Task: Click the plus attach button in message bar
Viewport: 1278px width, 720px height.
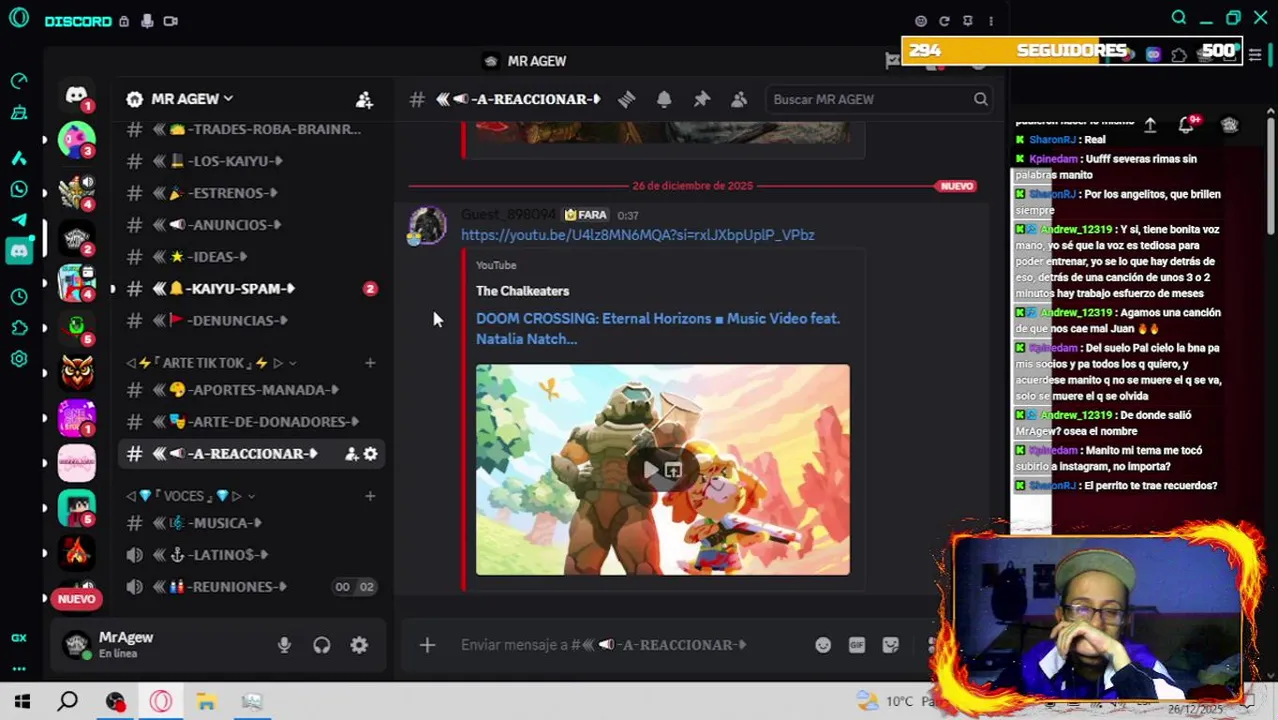Action: point(427,645)
